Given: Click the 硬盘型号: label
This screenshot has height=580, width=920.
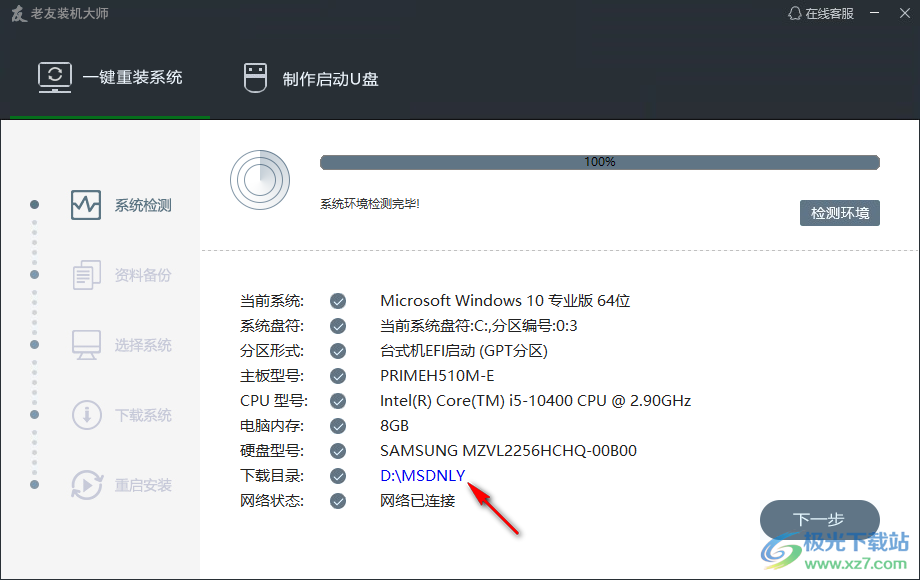Looking at the screenshot, I should [x=272, y=451].
